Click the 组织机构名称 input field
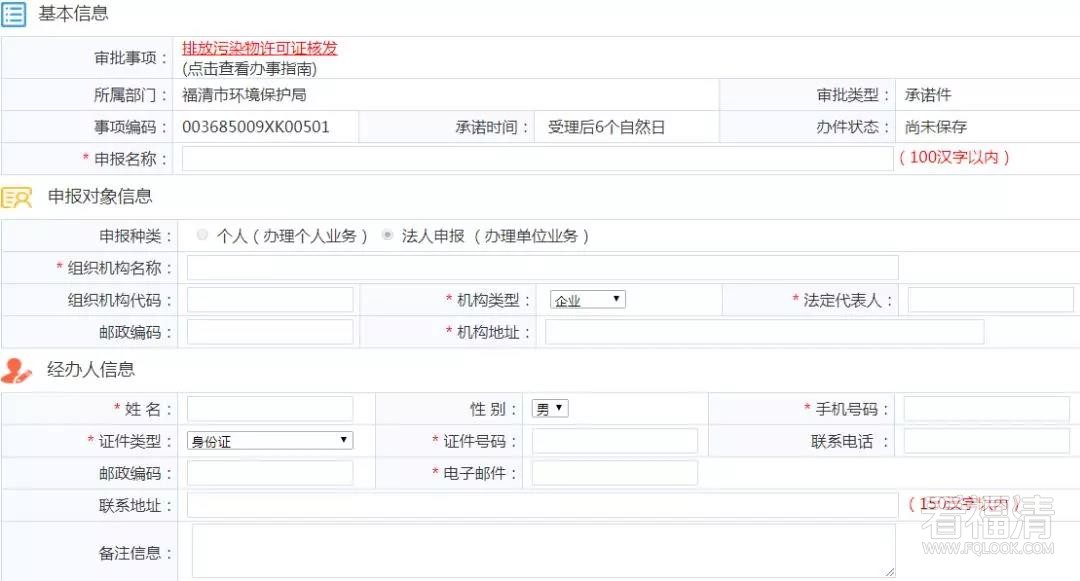 (542, 268)
